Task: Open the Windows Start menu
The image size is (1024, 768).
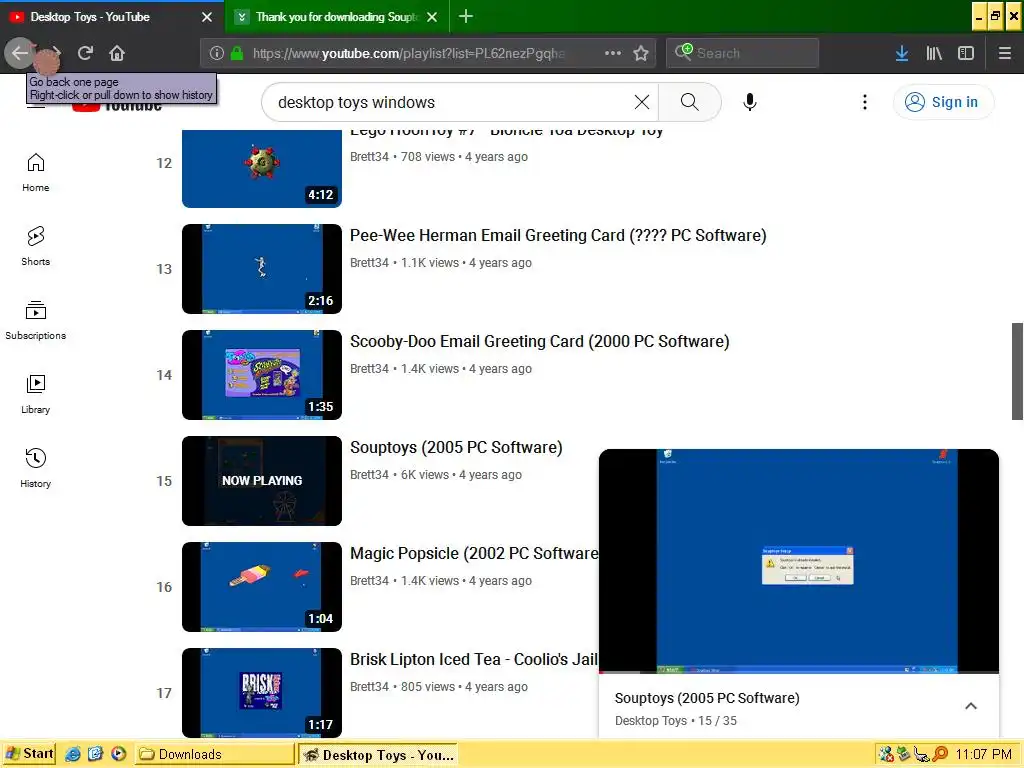Action: pyautogui.click(x=29, y=754)
